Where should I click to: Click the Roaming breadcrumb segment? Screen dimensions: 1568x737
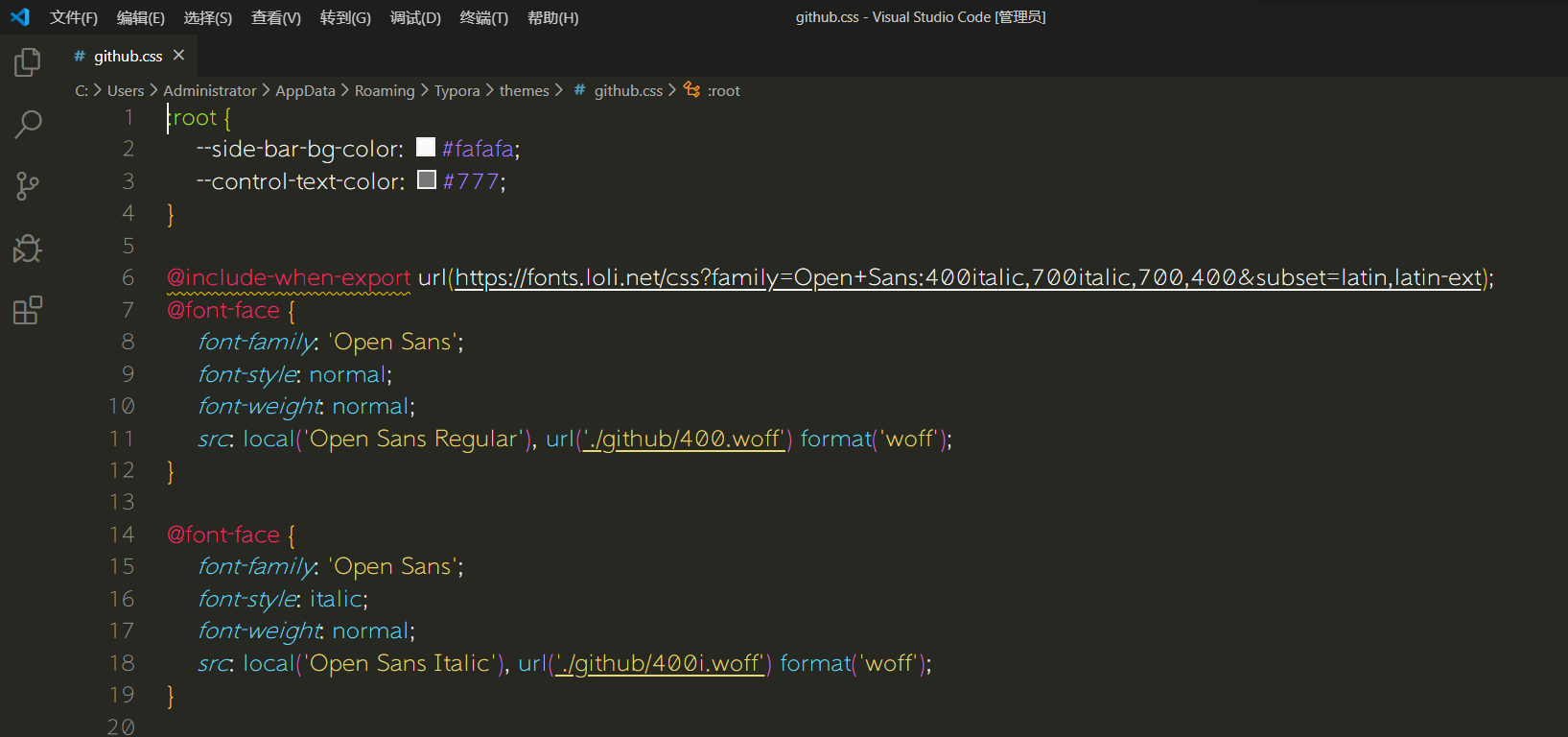click(385, 90)
